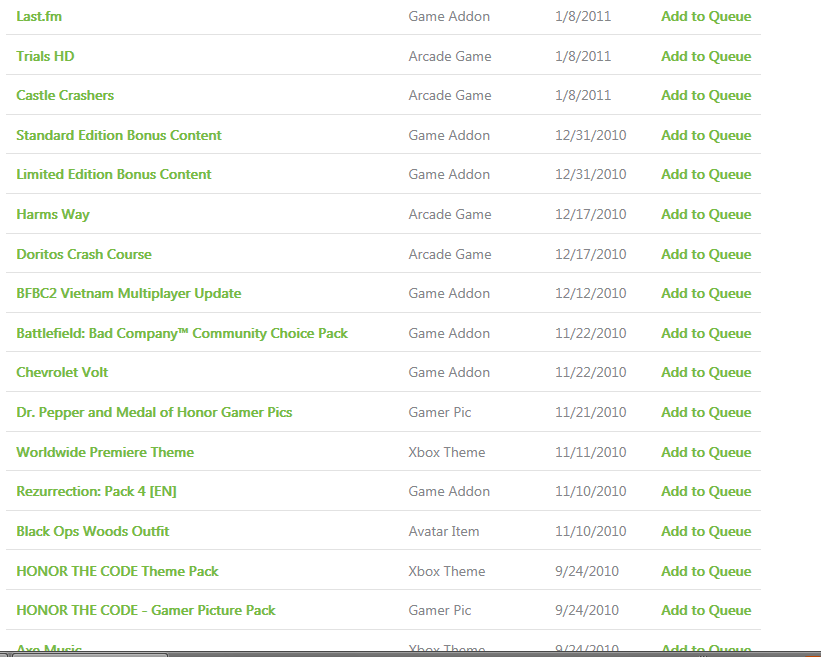The height and width of the screenshot is (657, 821).
Task: Open HONOR THE CODE Theme Pack link
Action: click(117, 571)
